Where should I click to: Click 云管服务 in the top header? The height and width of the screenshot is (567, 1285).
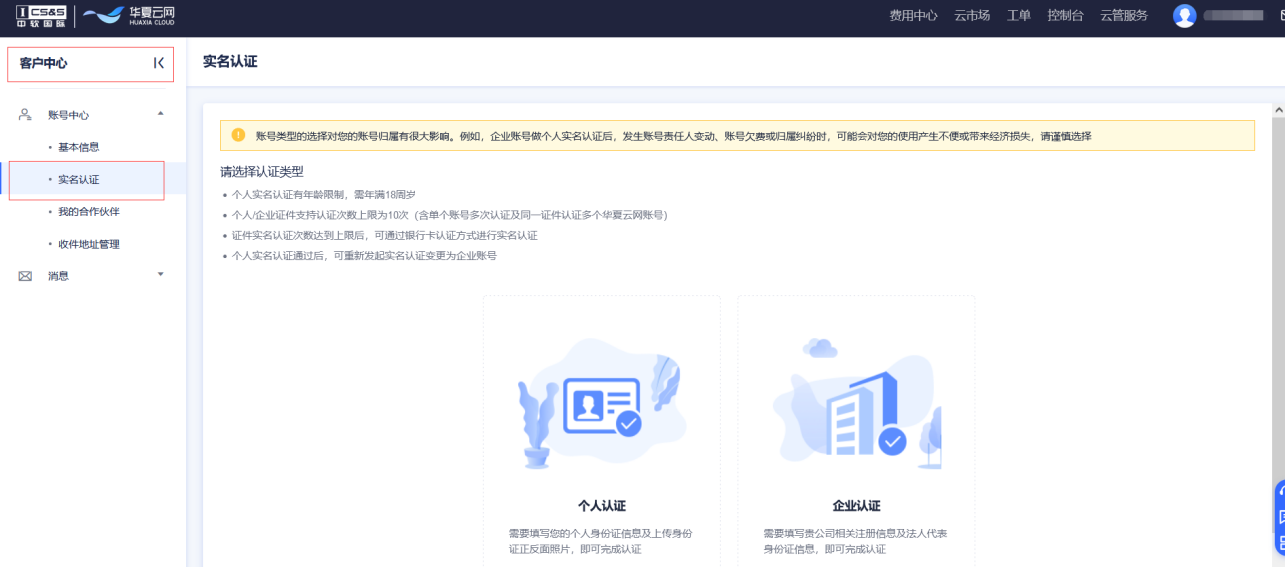1124,16
